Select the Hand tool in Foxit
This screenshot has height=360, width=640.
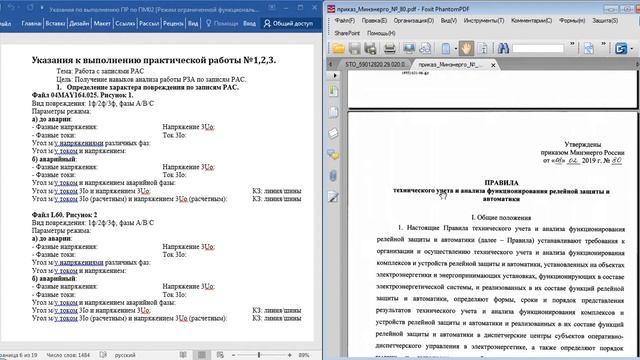click(466, 49)
